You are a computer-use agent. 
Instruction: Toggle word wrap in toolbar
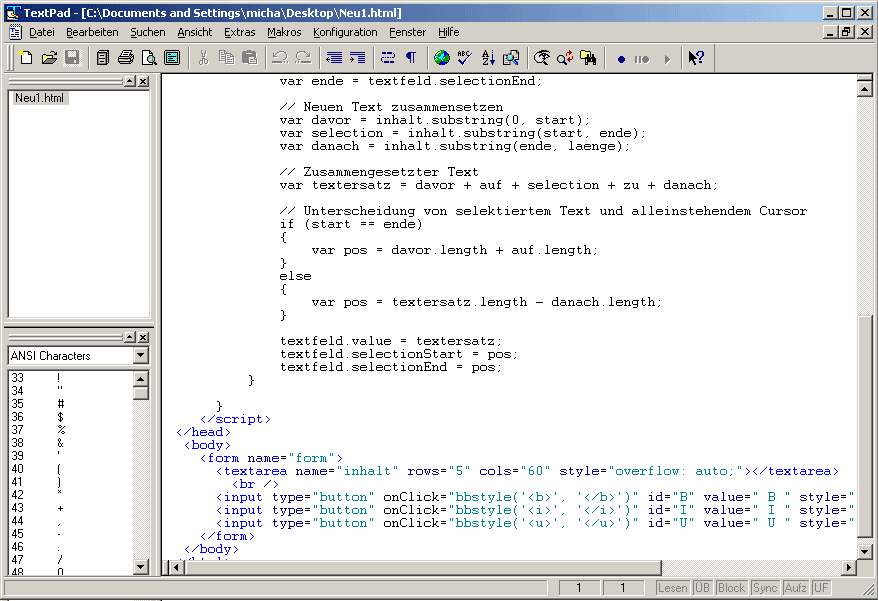point(388,58)
